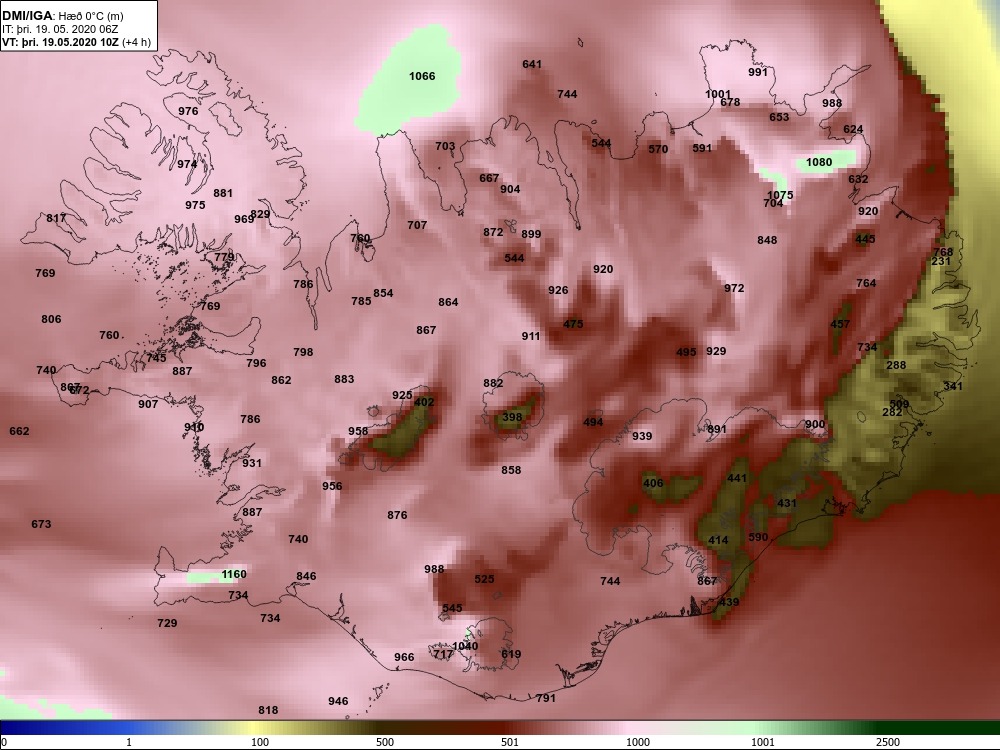Select the 891 value
The image size is (1000, 750).
coord(717,429)
